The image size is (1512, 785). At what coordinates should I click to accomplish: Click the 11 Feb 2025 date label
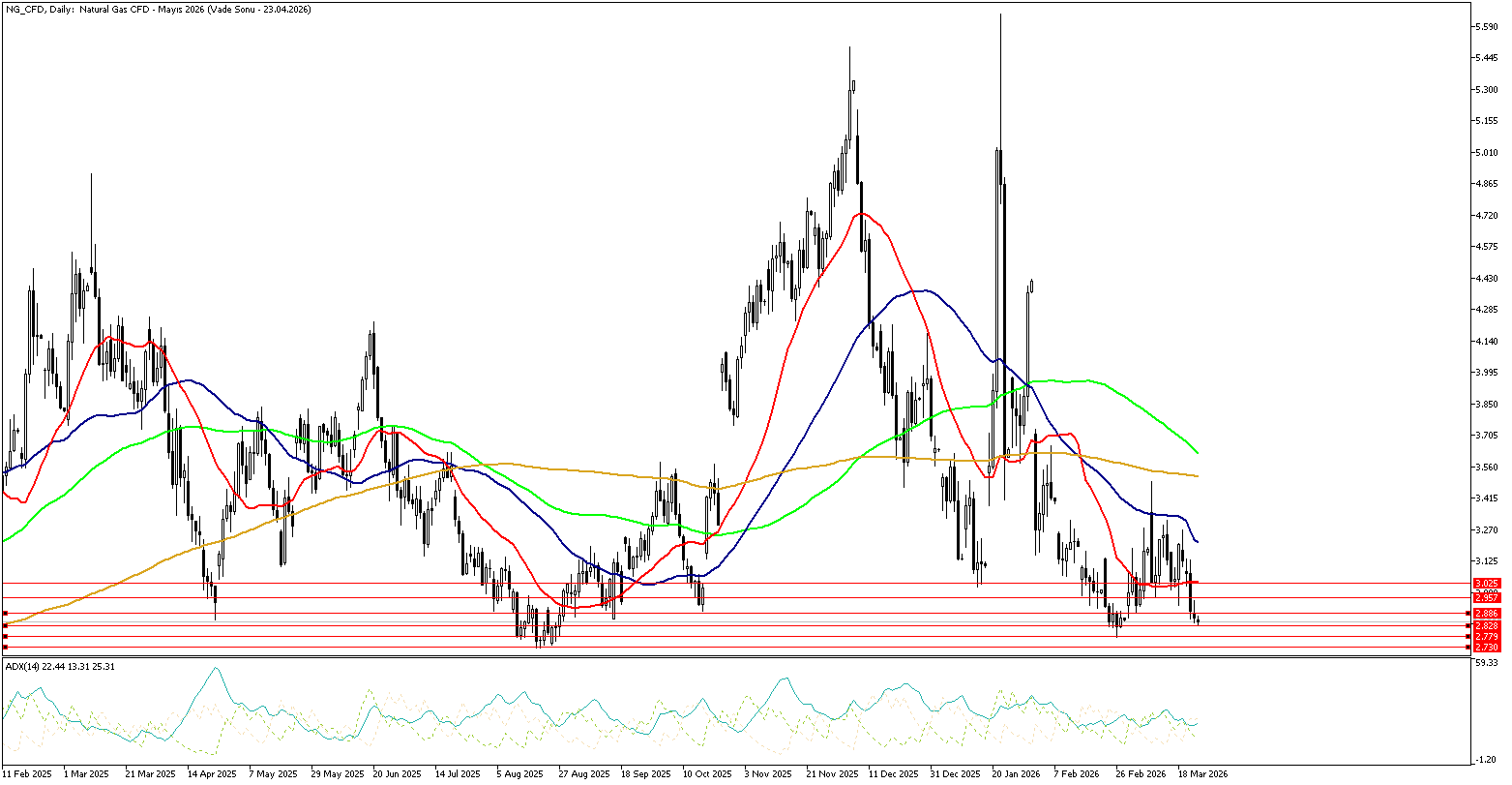(27, 774)
